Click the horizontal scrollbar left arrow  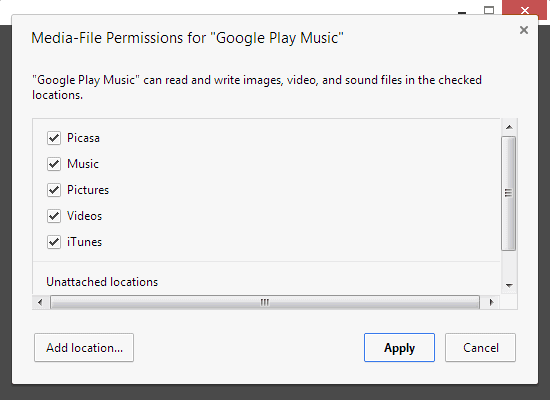[40, 302]
